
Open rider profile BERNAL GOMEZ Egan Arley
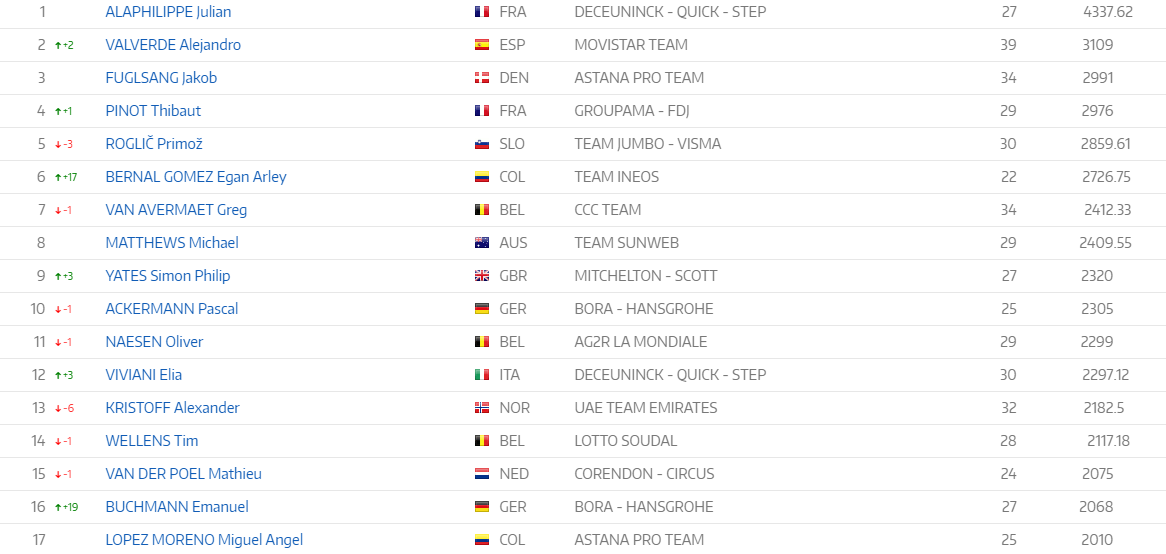196,177
